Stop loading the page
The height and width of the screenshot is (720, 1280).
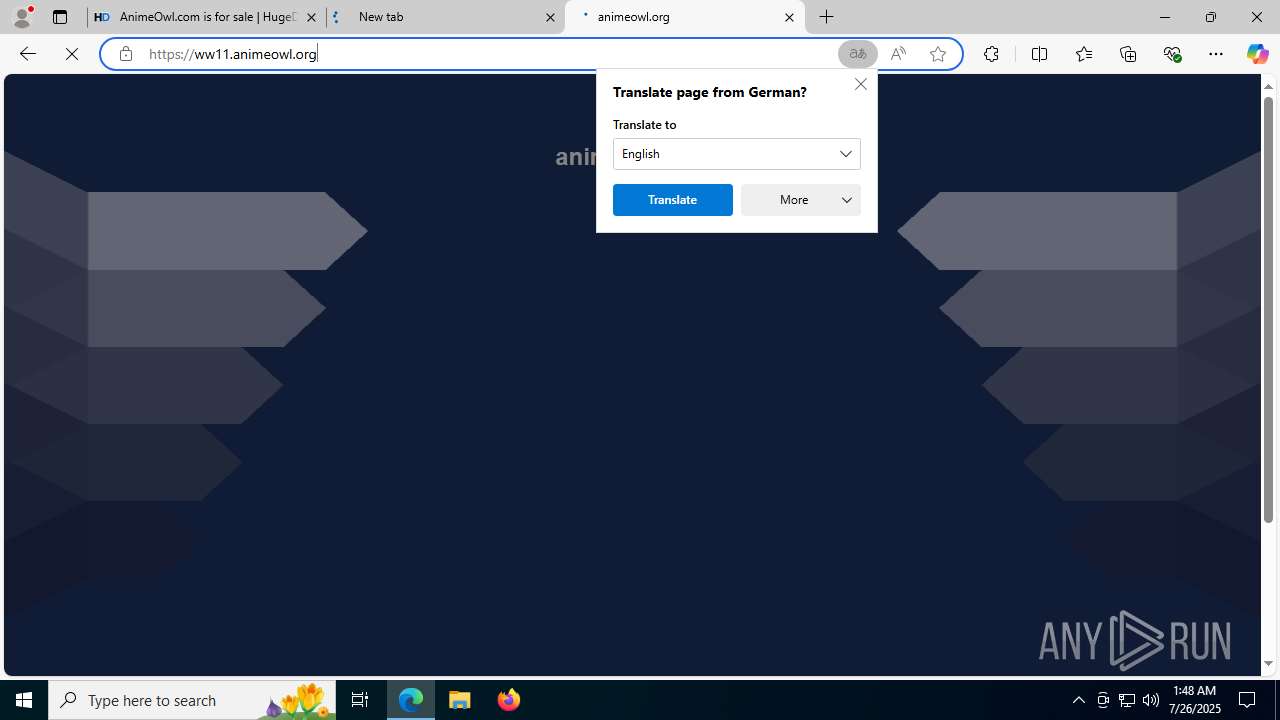tap(72, 54)
